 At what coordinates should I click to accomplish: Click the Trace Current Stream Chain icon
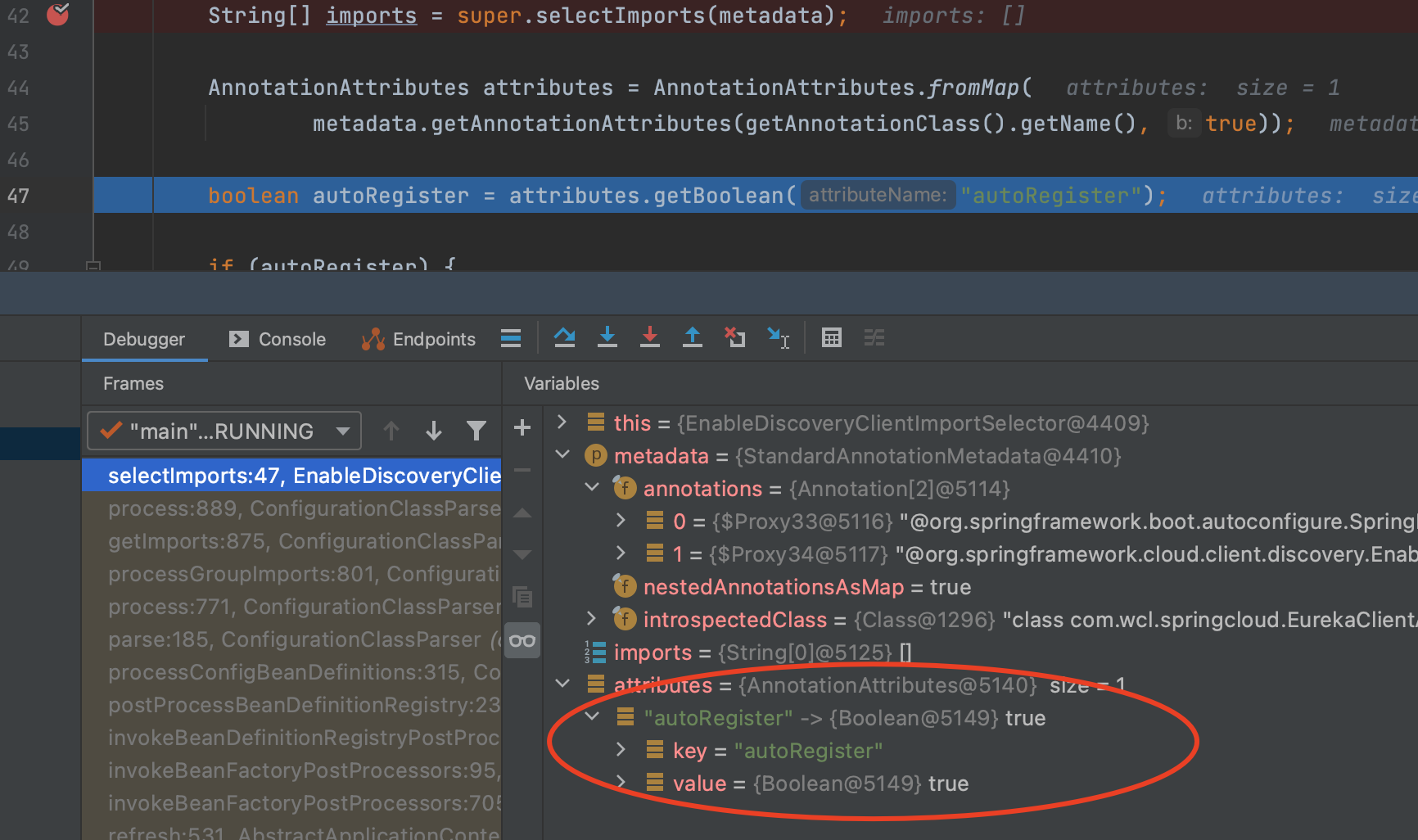click(874, 337)
